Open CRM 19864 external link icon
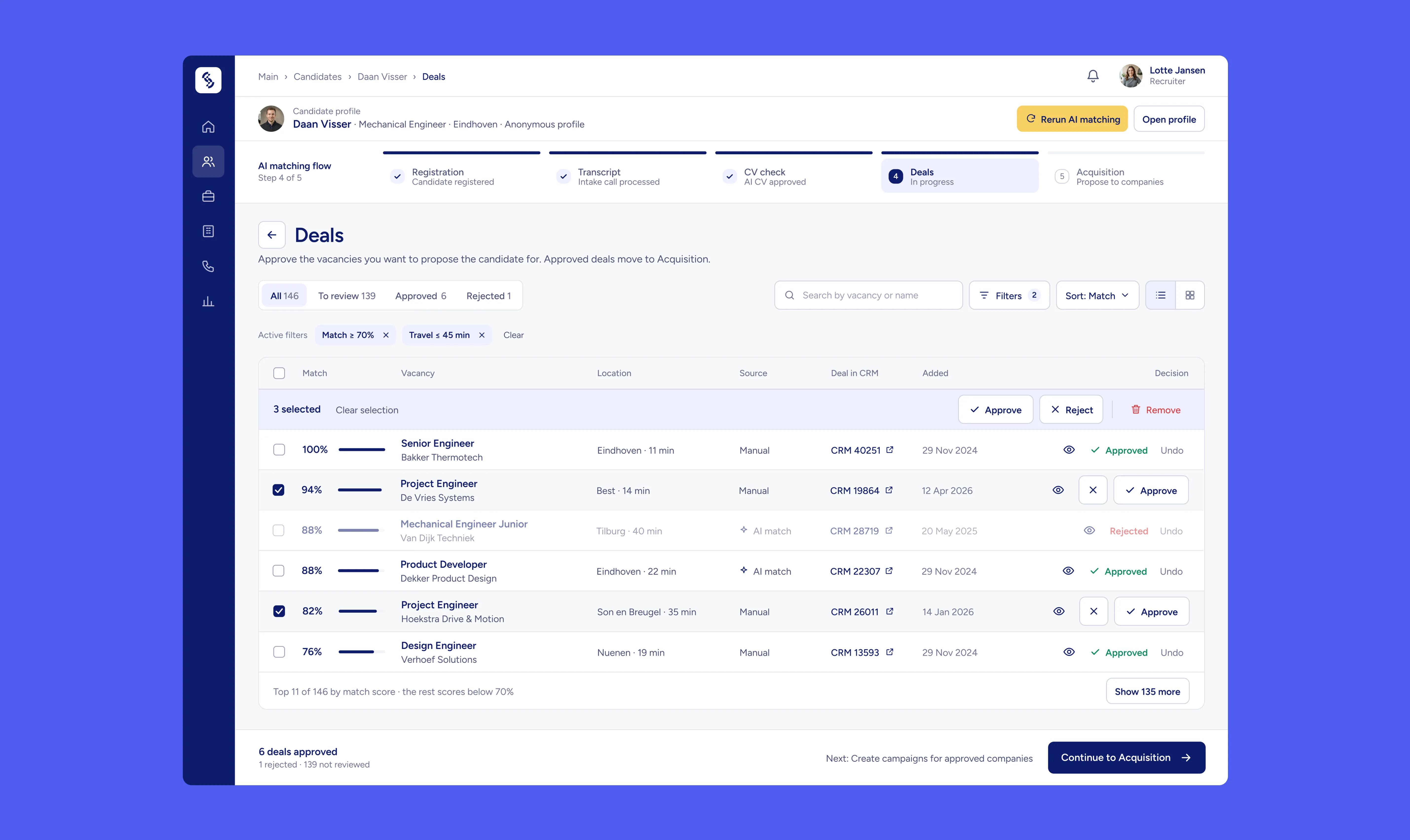Image resolution: width=1410 pixels, height=840 pixels. tap(889, 490)
